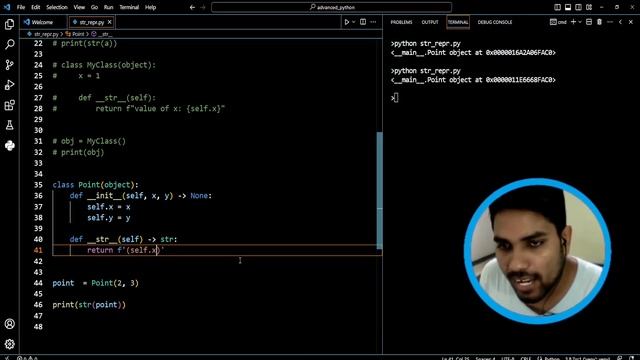This screenshot has height=360, width=640.
Task: Click the editor vertical scrollbar thumb
Action: coord(380,190)
